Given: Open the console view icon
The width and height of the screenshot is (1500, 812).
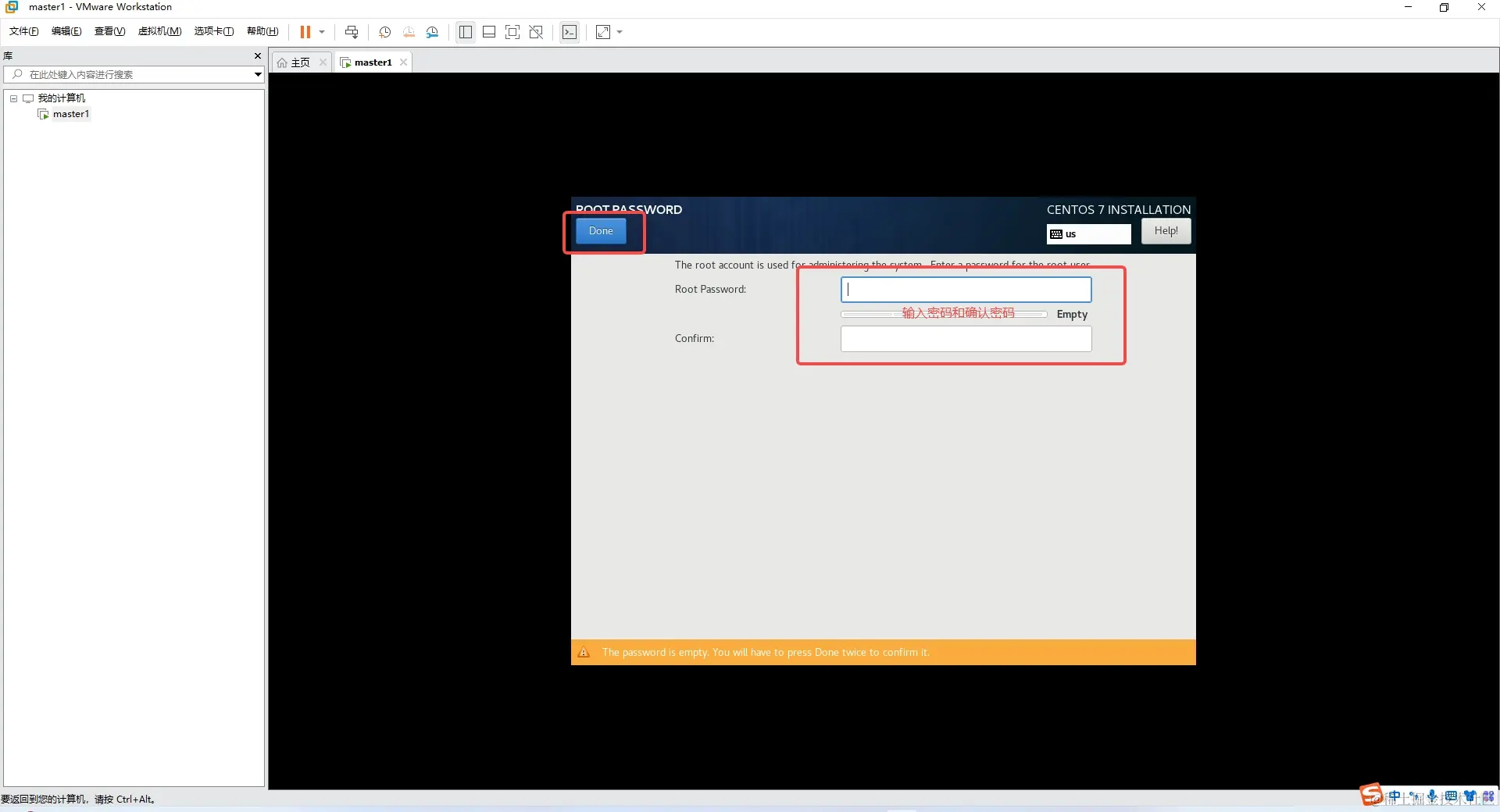Looking at the screenshot, I should (570, 32).
